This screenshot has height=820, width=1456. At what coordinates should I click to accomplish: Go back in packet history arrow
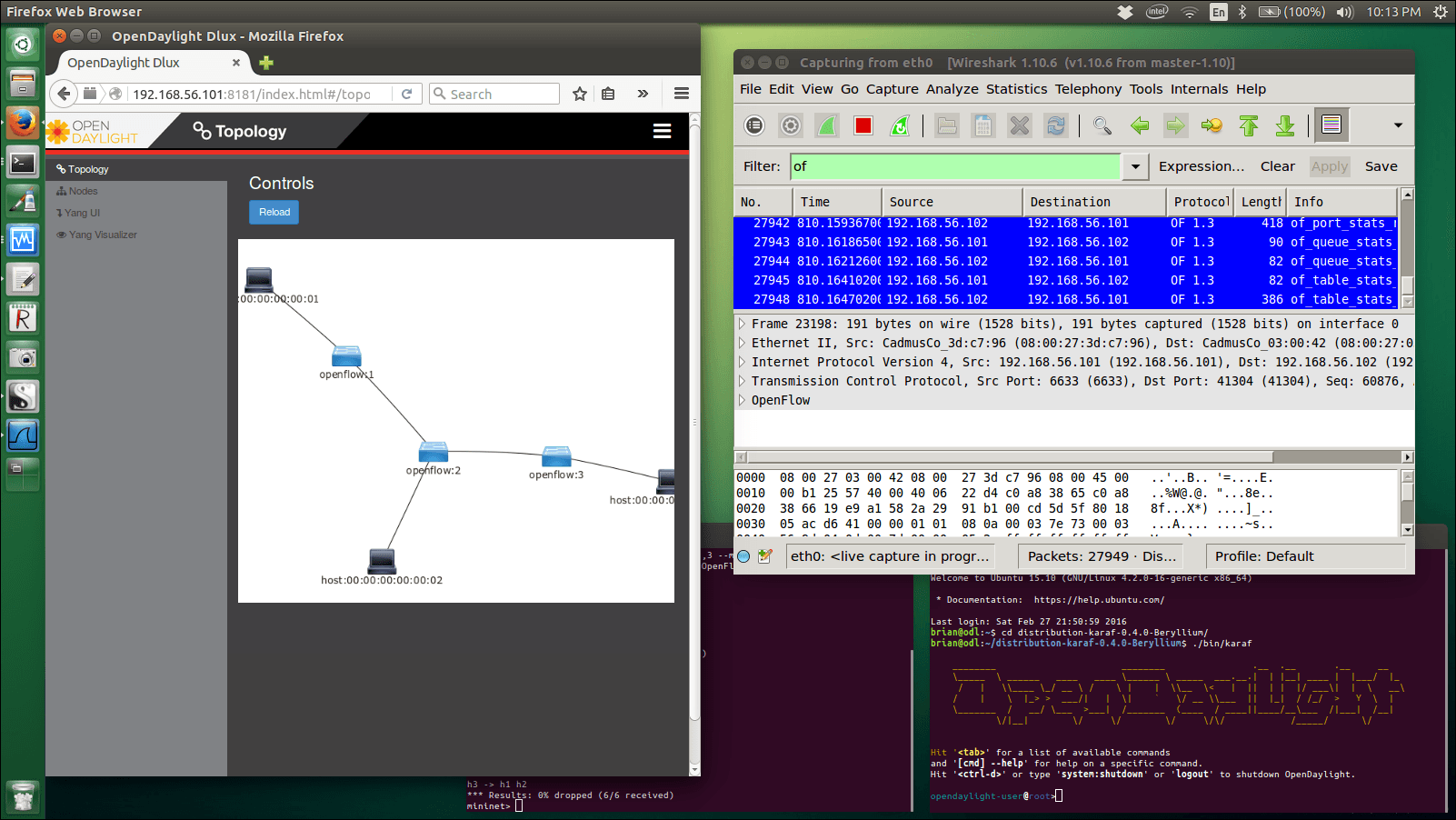(1140, 125)
